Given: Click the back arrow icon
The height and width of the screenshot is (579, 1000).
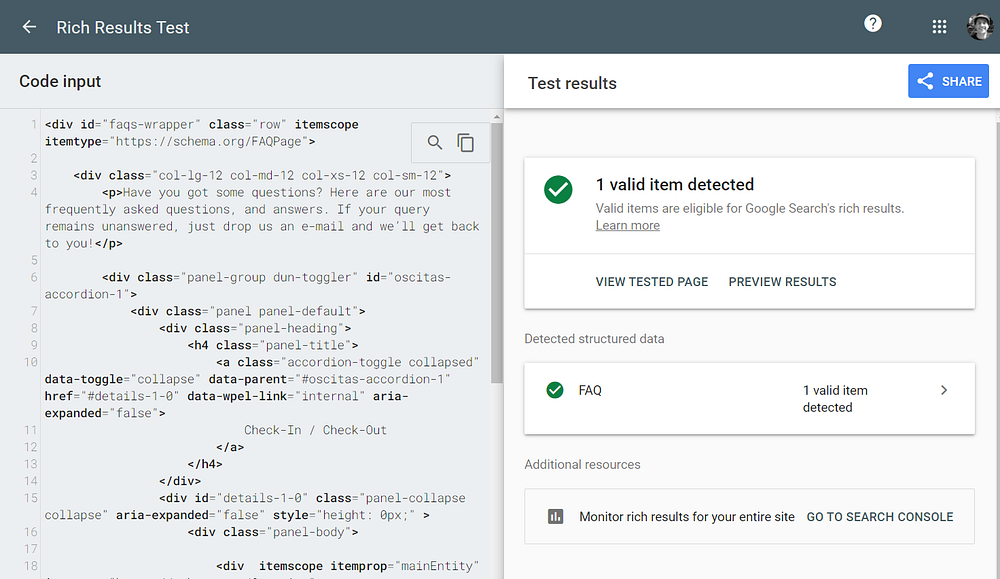Looking at the screenshot, I should tap(29, 27).
